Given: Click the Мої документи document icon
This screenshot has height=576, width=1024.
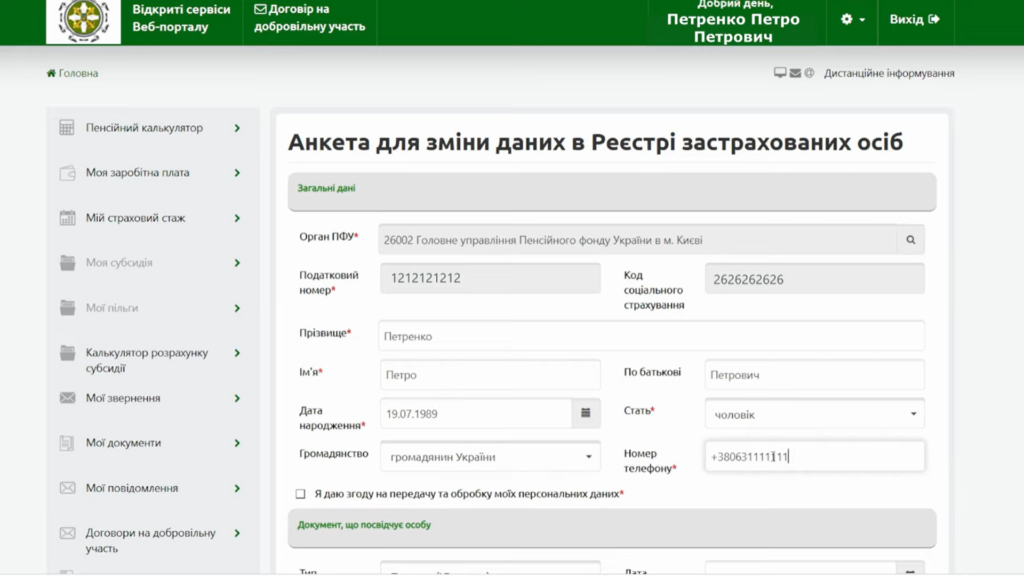Looking at the screenshot, I should [x=68, y=443].
